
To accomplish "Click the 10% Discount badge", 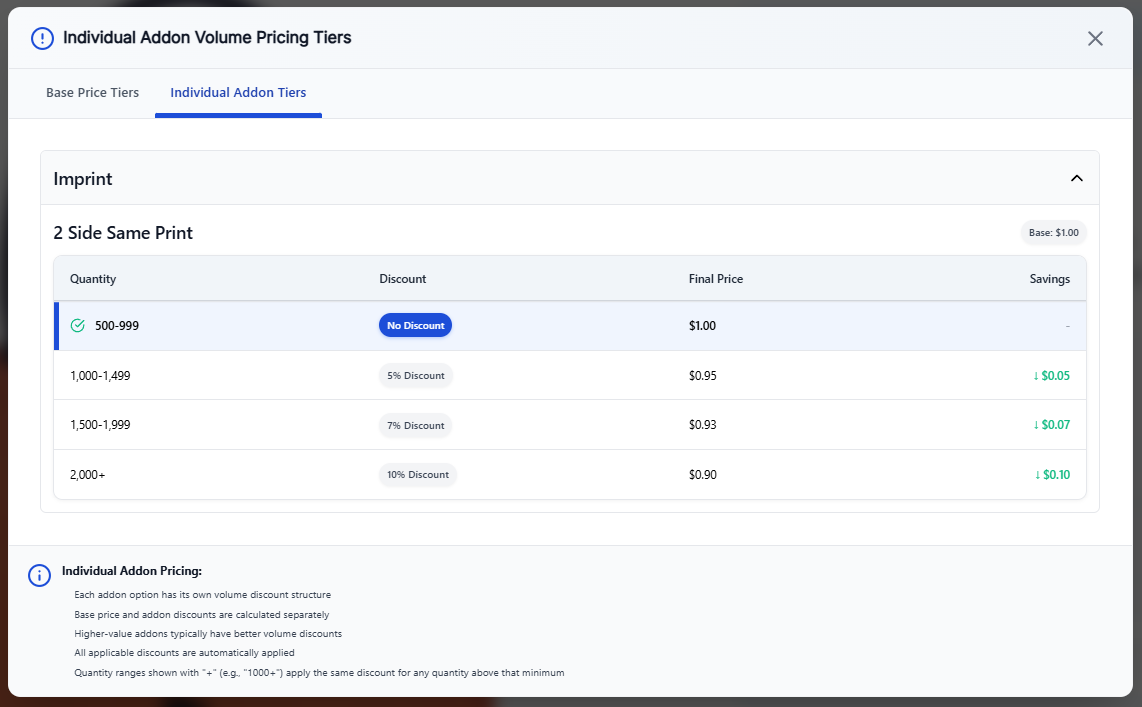I will 417,474.
